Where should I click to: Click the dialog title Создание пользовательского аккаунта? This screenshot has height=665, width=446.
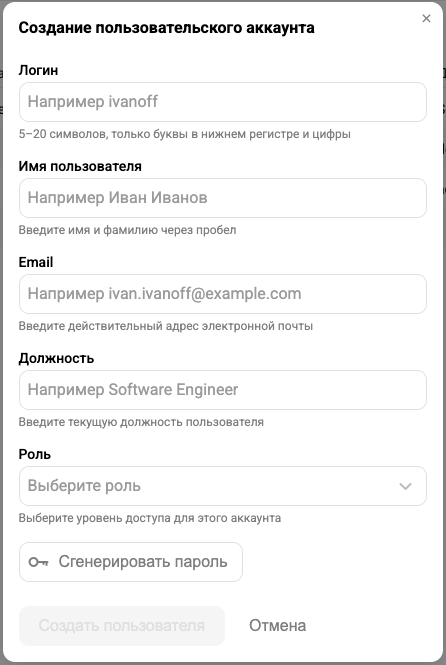[x=167, y=28]
